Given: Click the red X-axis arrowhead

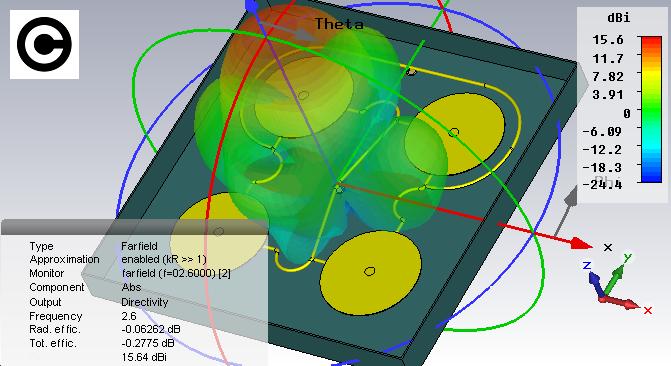Looking at the screenshot, I should pyautogui.click(x=582, y=244).
